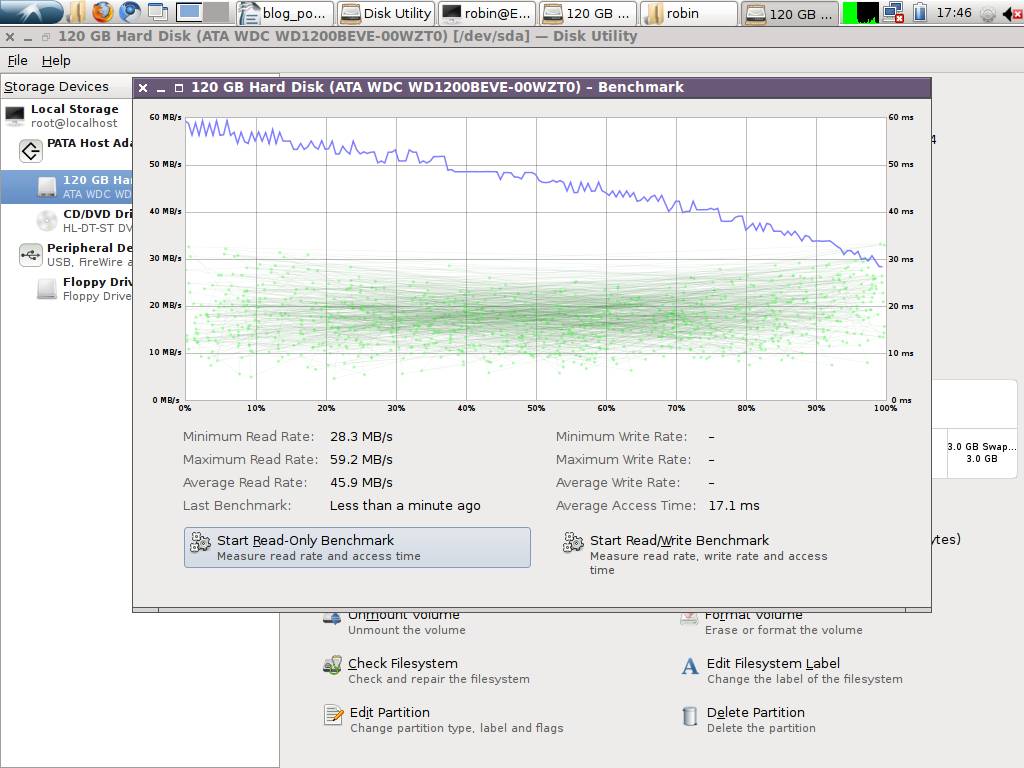
Task: Select the Peripheral Devices USB icon
Action: pos(30,255)
